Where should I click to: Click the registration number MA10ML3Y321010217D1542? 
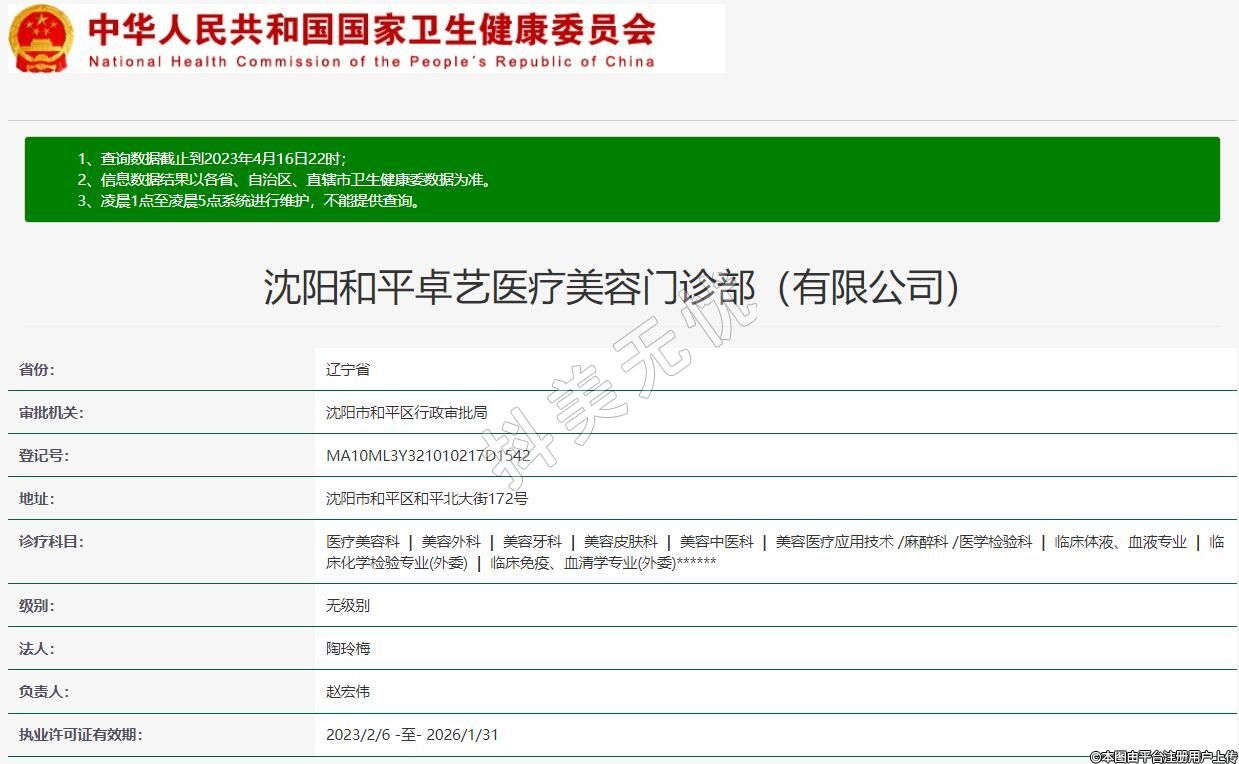428,455
